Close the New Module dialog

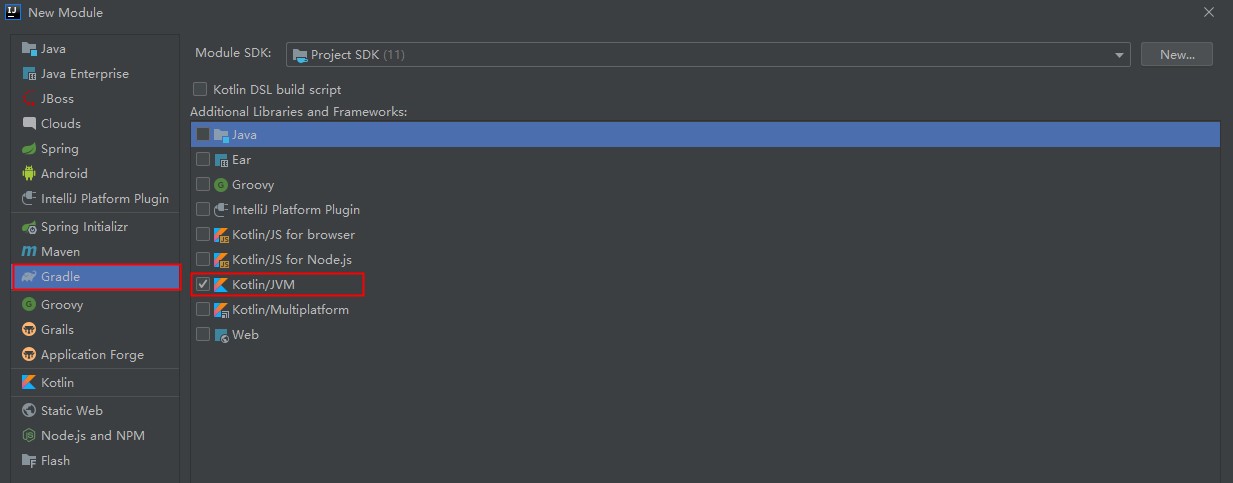point(1211,11)
